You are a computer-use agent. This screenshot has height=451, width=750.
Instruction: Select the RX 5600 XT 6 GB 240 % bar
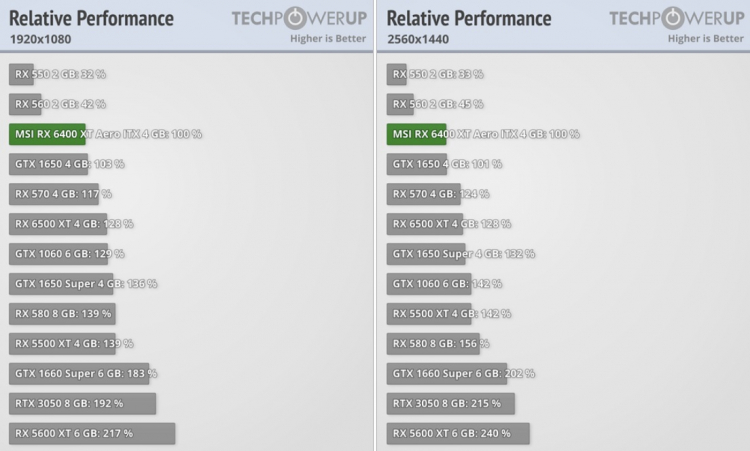pyautogui.click(x=458, y=433)
